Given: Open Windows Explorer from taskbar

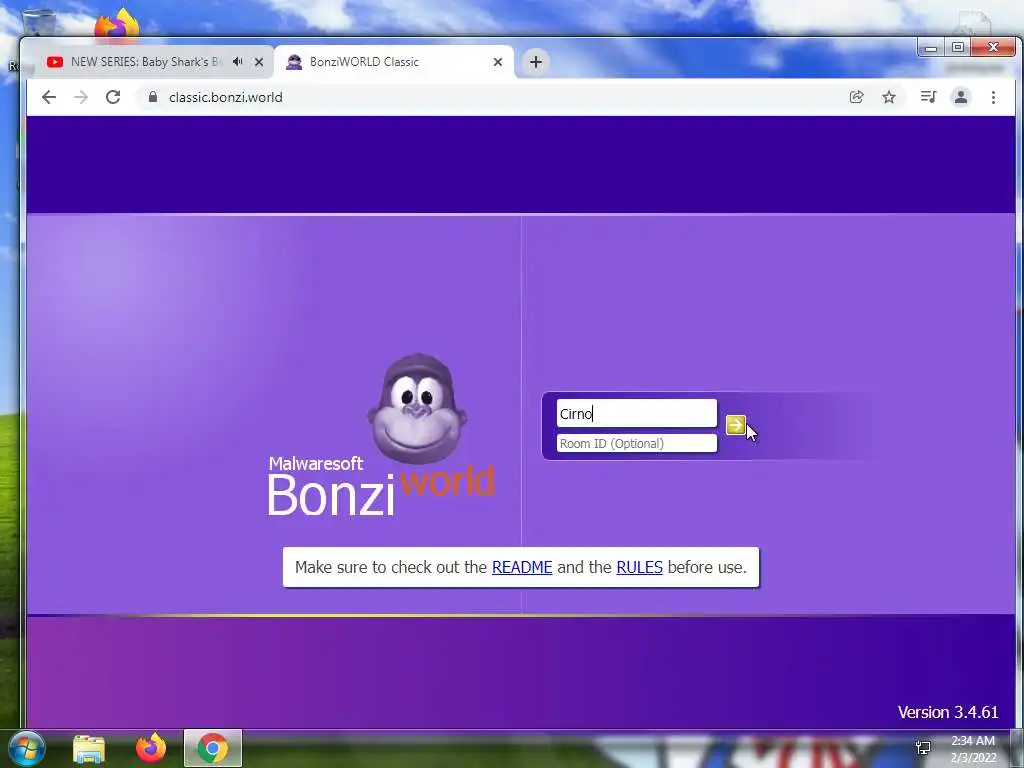Looking at the screenshot, I should click(x=89, y=748).
